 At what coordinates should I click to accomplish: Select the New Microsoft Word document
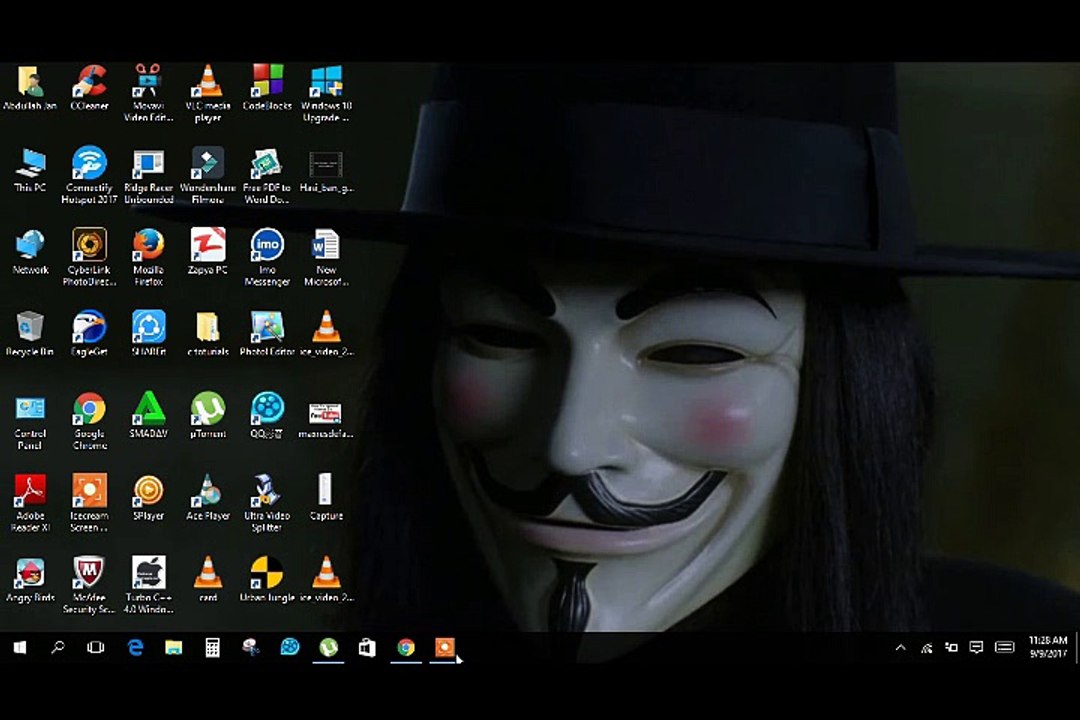[x=326, y=257]
